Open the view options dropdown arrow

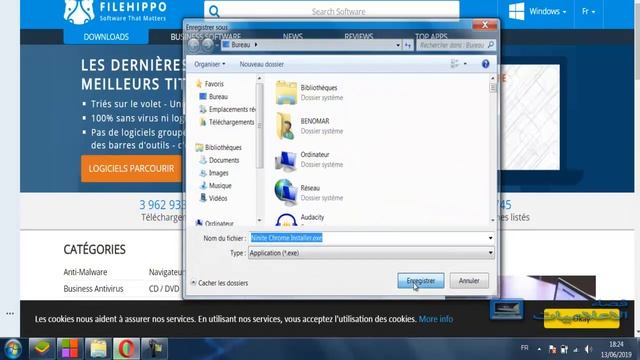tap(465, 64)
